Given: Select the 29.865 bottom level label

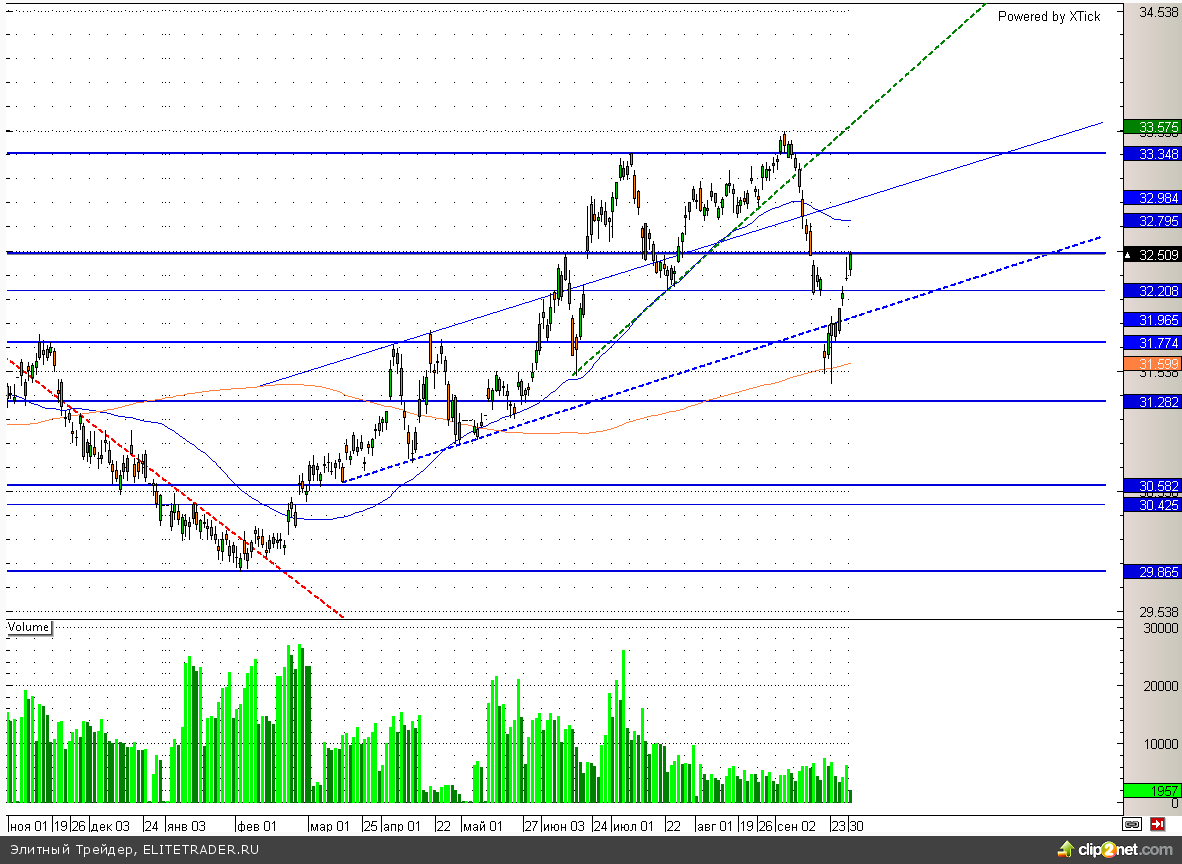Looking at the screenshot, I should point(1153,572).
